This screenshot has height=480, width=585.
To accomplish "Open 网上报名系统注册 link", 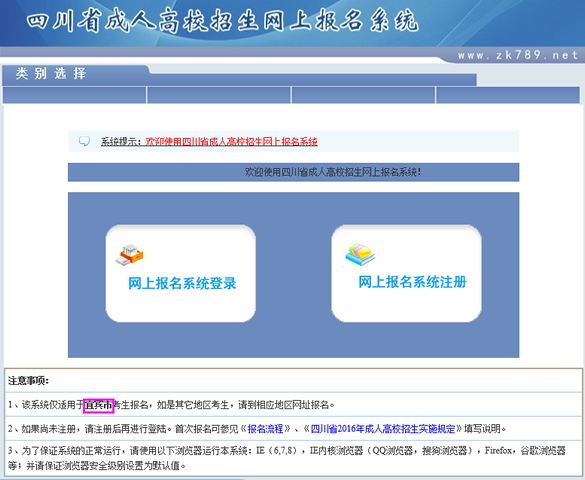I will click(x=412, y=282).
